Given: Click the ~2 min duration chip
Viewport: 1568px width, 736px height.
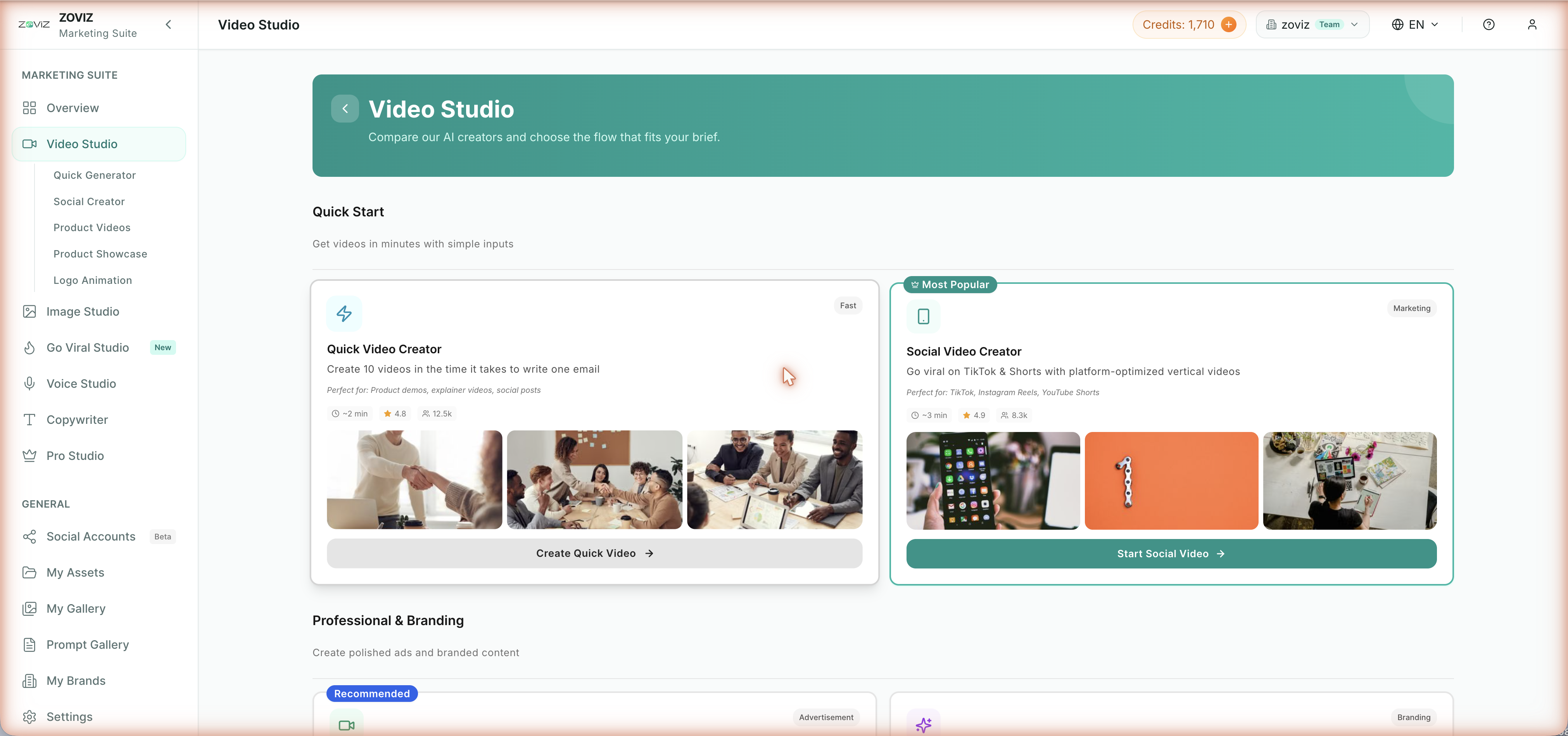Looking at the screenshot, I should (350, 413).
